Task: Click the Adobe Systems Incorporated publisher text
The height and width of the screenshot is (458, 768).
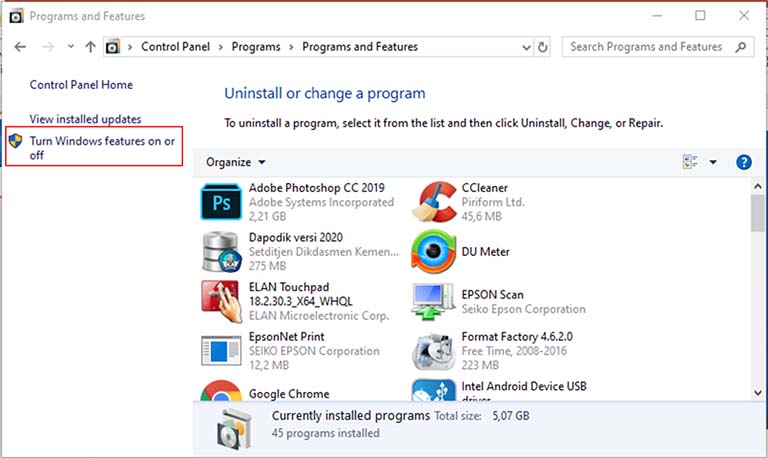Action: click(321, 202)
